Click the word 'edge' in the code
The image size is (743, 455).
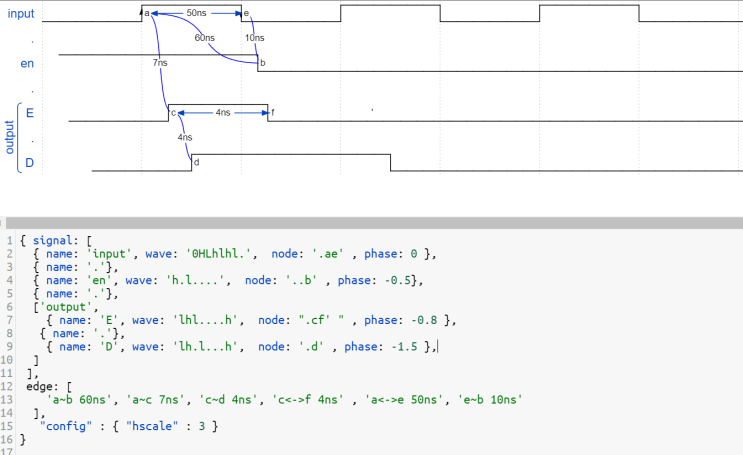click(39, 386)
